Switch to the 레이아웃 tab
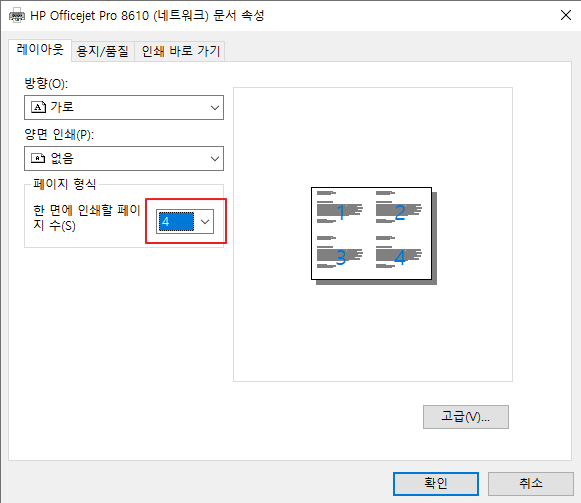Viewport: 581px width, 503px height. point(40,50)
